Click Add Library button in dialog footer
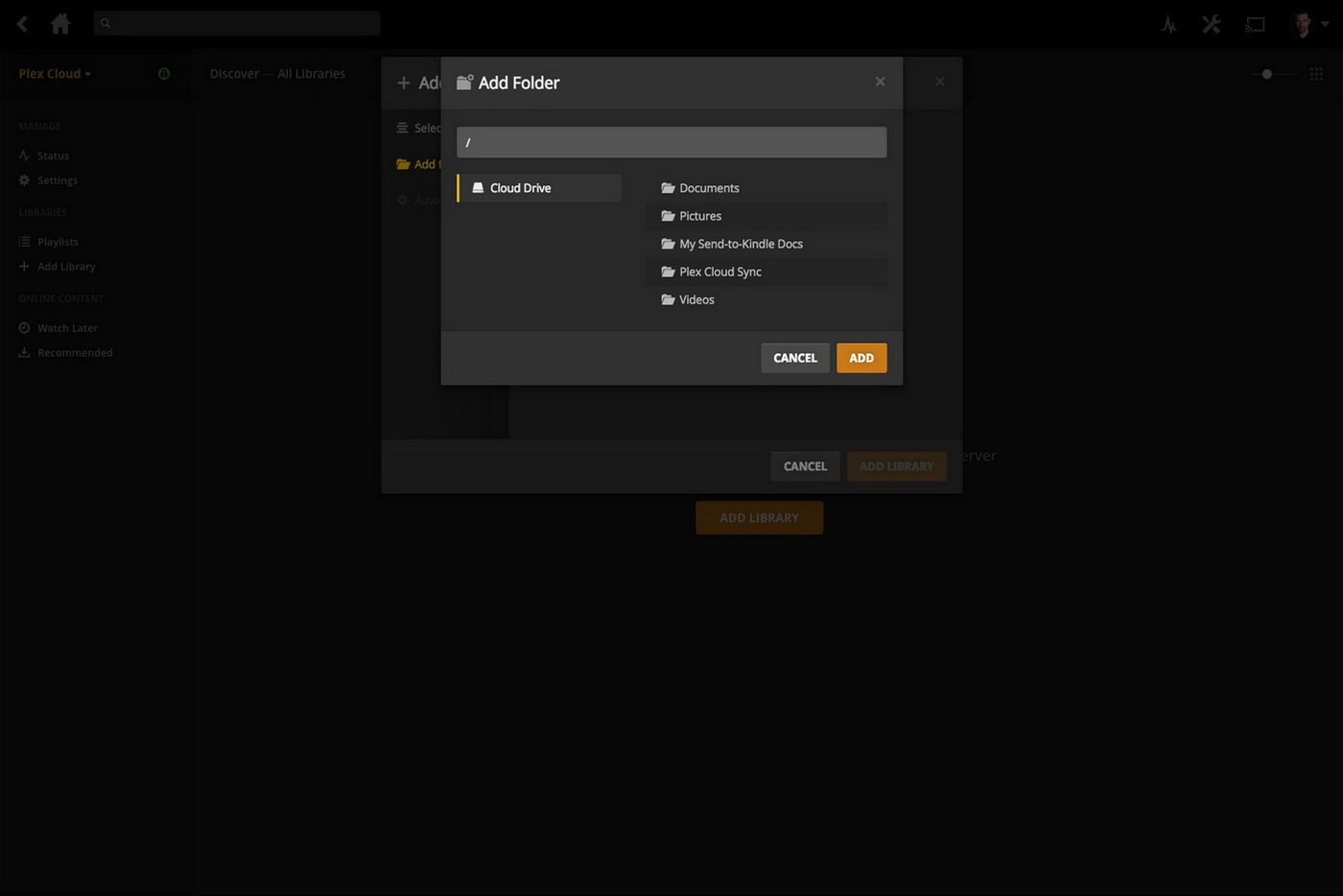Image resolution: width=1343 pixels, height=896 pixels. click(897, 466)
